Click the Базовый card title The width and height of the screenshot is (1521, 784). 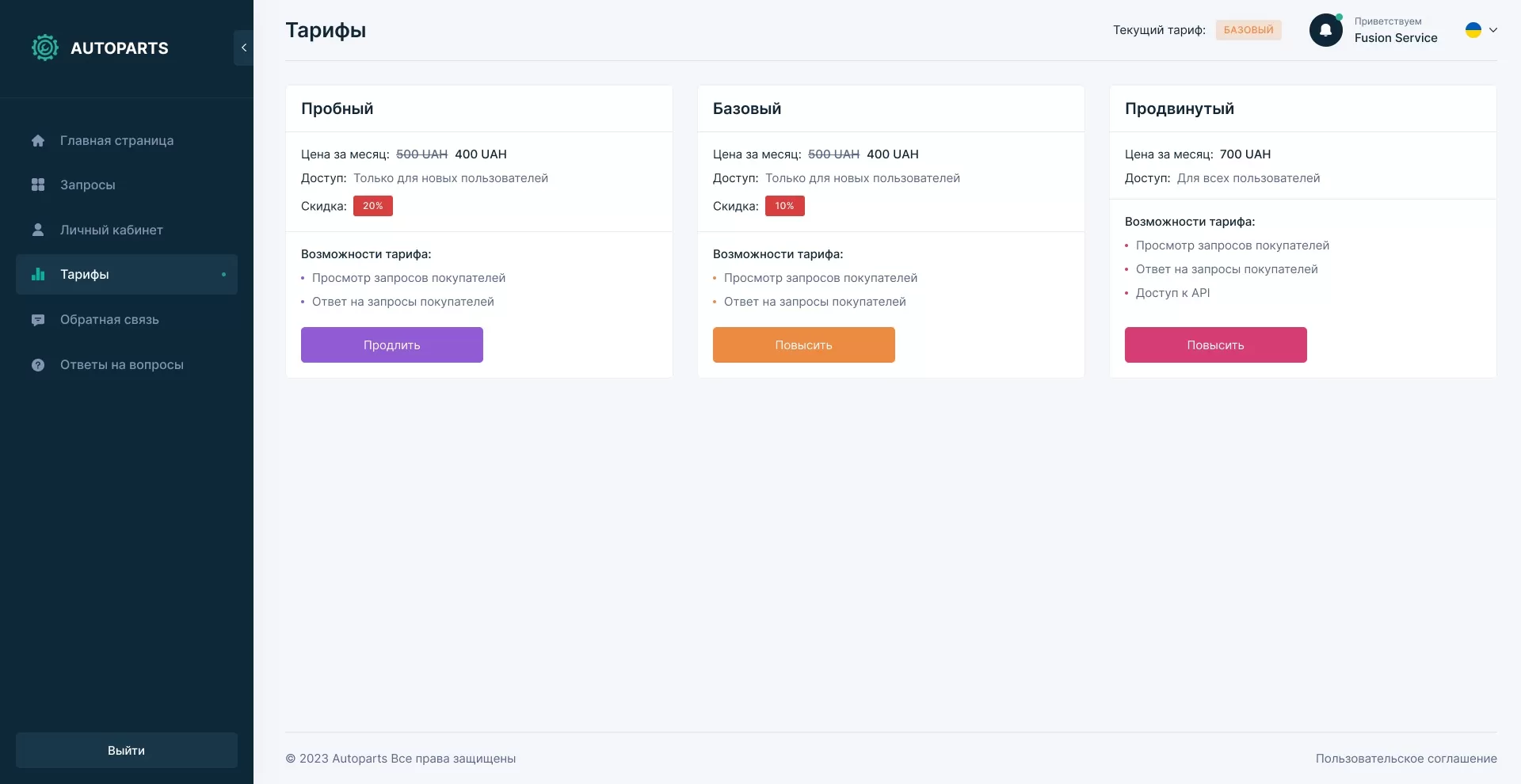click(x=747, y=108)
